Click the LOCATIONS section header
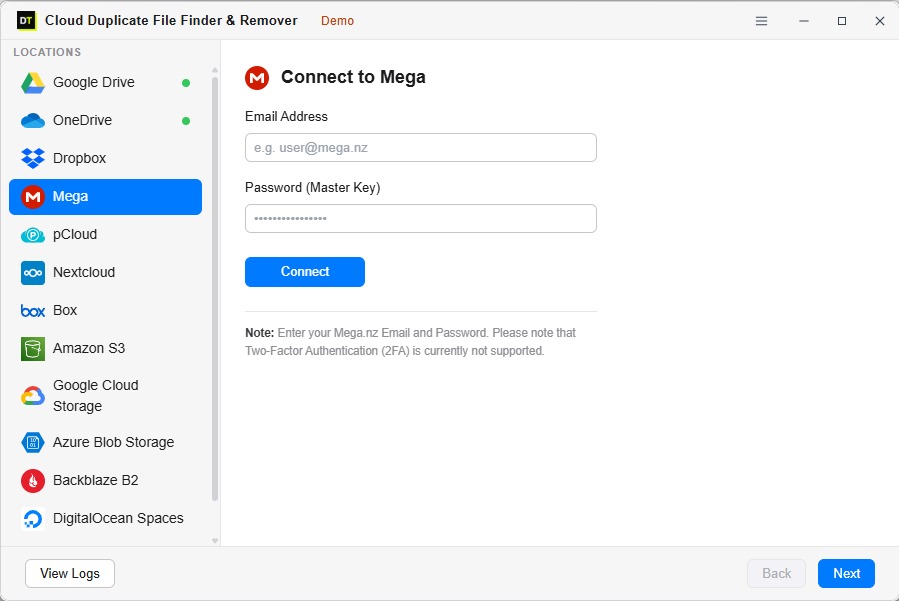This screenshot has height=601, width=899. point(47,52)
